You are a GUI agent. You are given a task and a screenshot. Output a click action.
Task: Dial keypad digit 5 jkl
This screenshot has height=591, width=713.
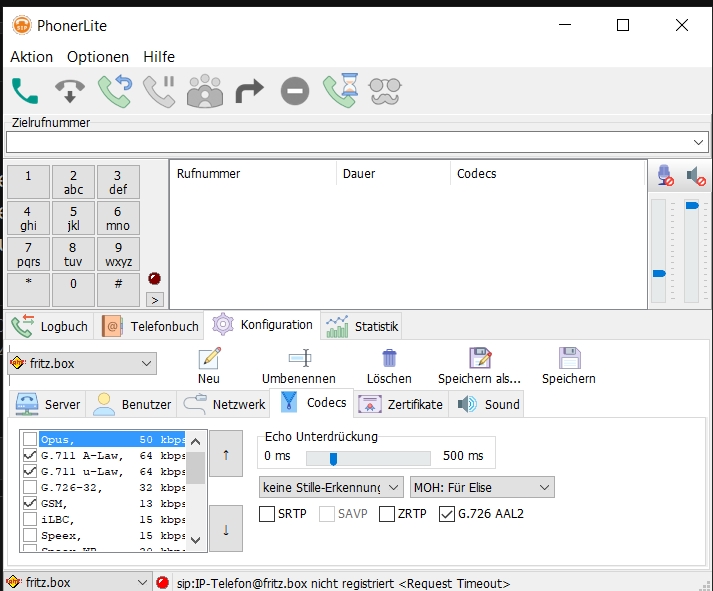(73, 218)
